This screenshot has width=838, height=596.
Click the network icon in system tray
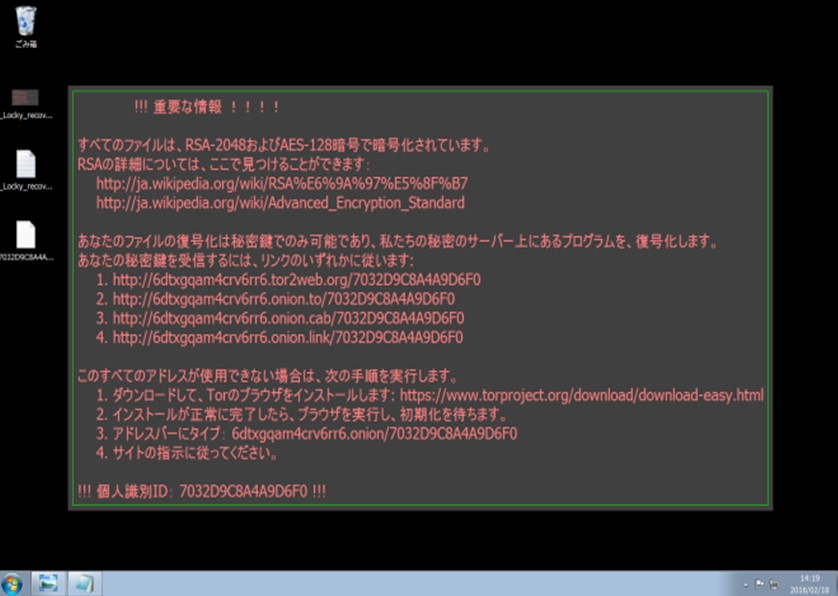click(774, 584)
